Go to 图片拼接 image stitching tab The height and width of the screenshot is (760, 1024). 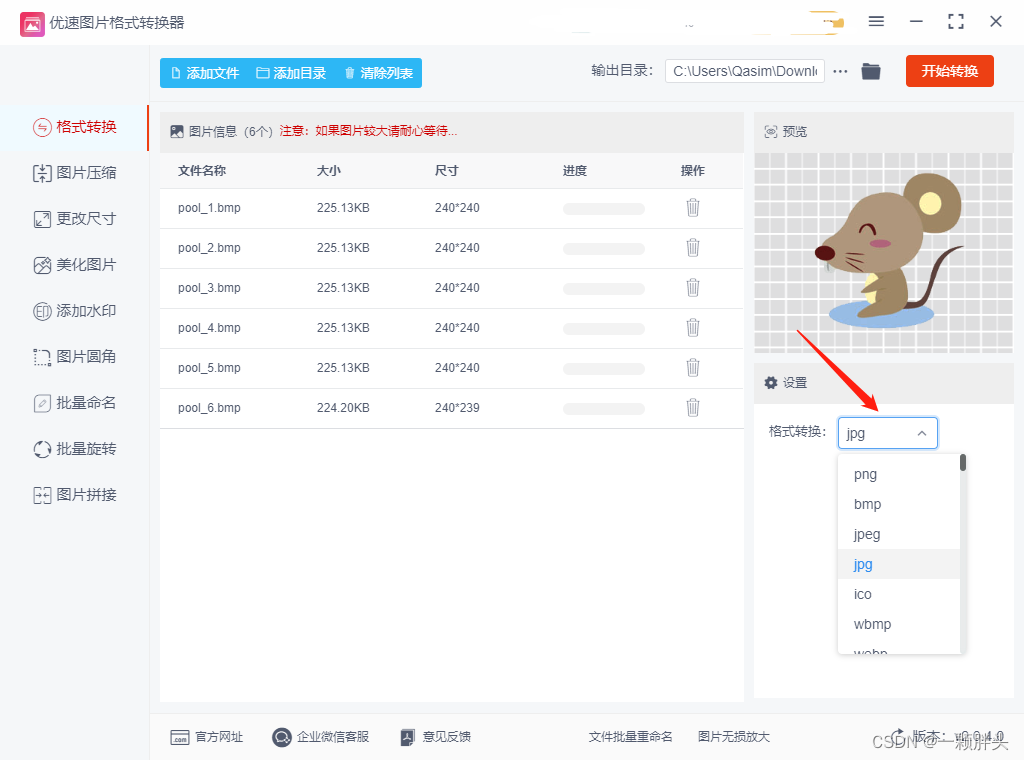pyautogui.click(x=75, y=495)
